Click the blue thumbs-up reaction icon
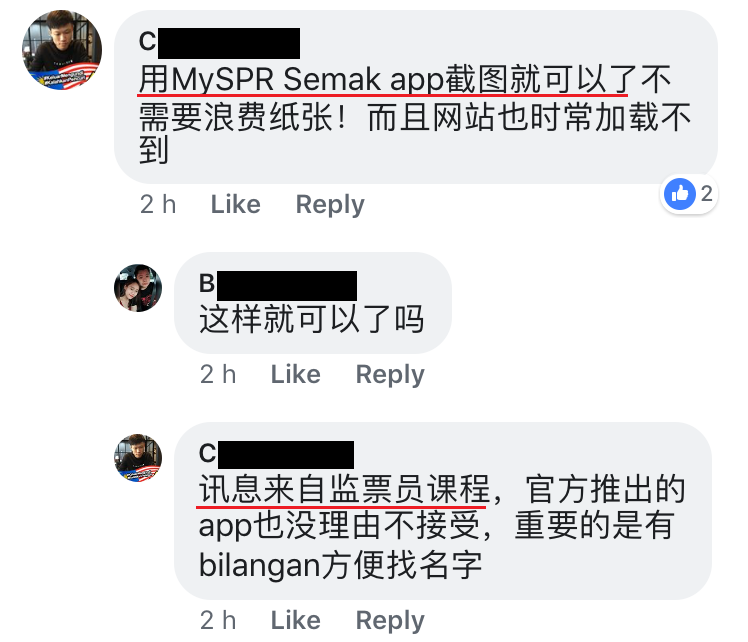Image resolution: width=748 pixels, height=642 pixels. 680,194
